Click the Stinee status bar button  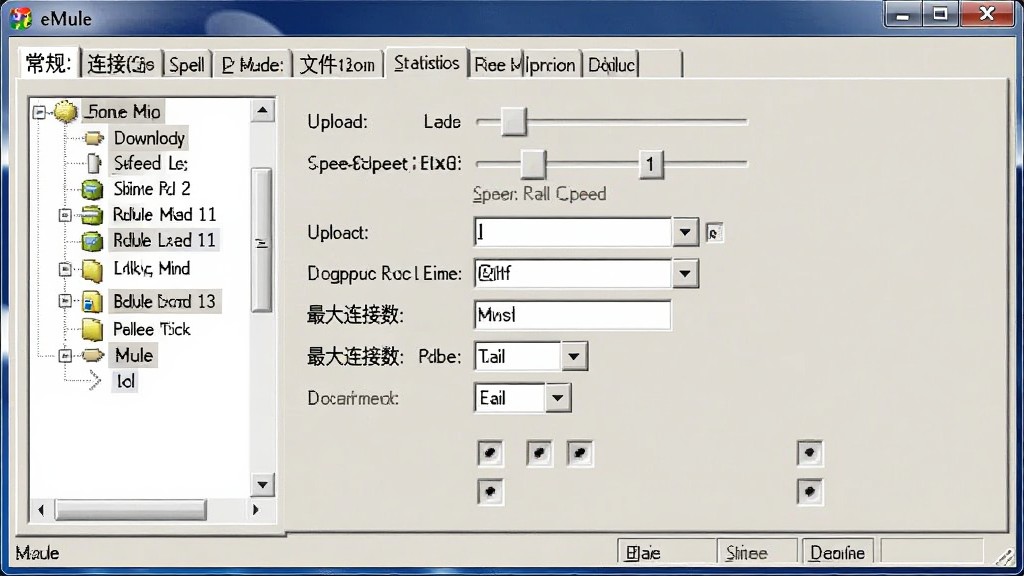tap(758, 553)
